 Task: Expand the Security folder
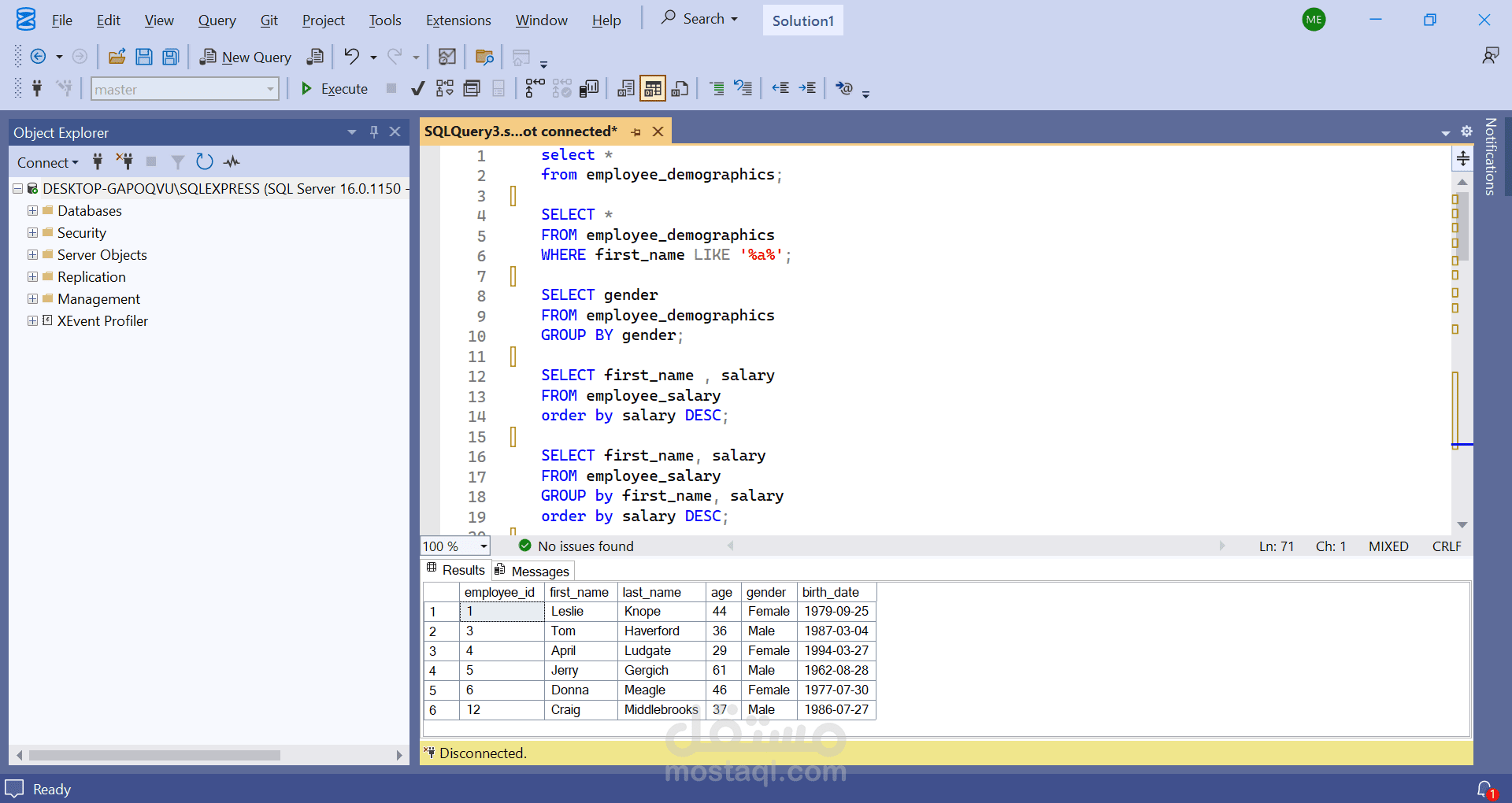32,233
